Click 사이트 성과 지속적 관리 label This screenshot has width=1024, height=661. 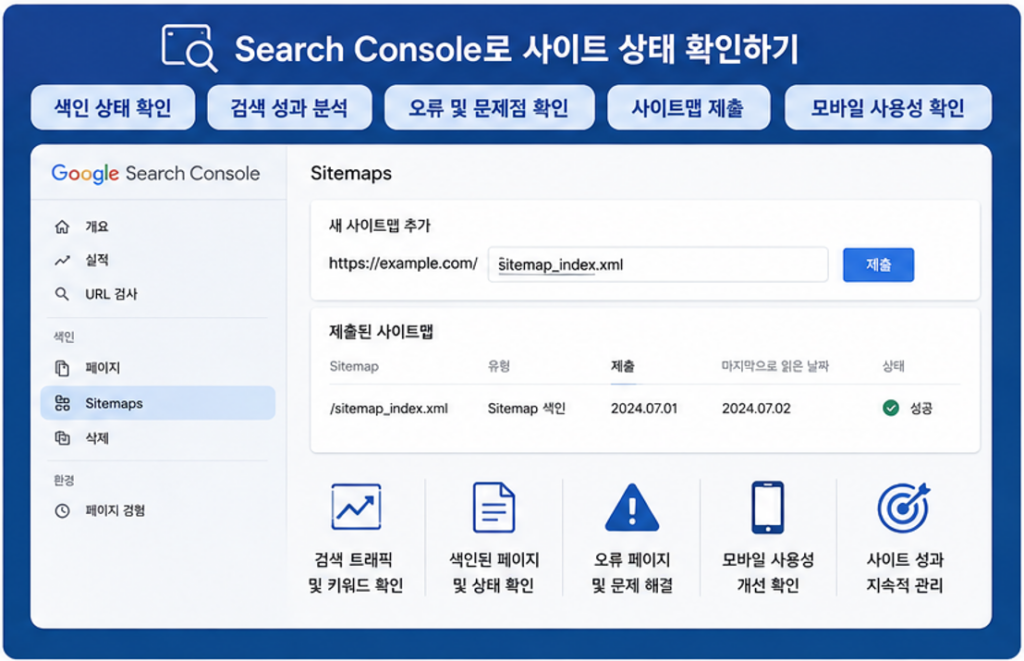904,572
